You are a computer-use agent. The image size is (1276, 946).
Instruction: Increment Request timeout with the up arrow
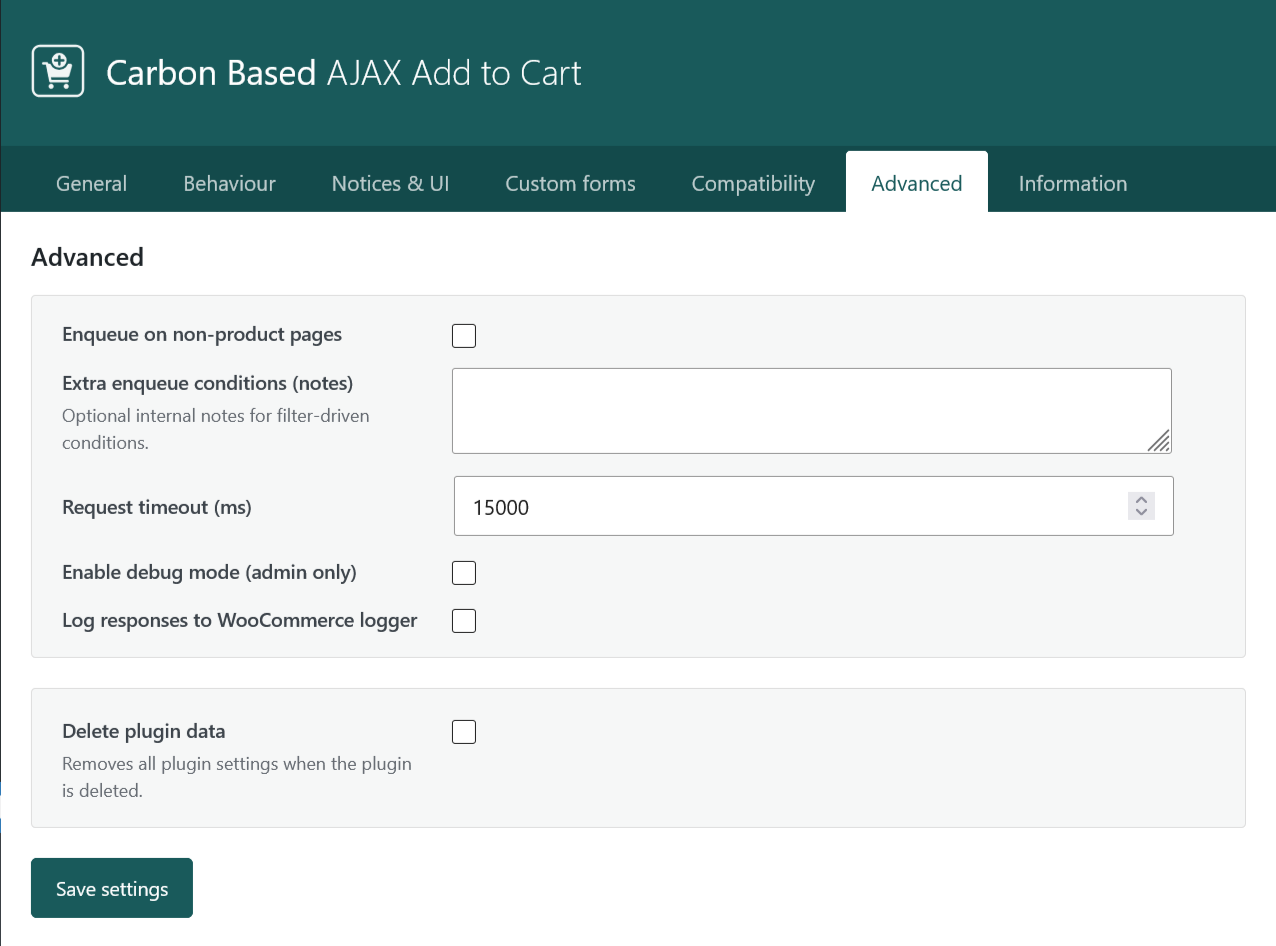(x=1141, y=499)
